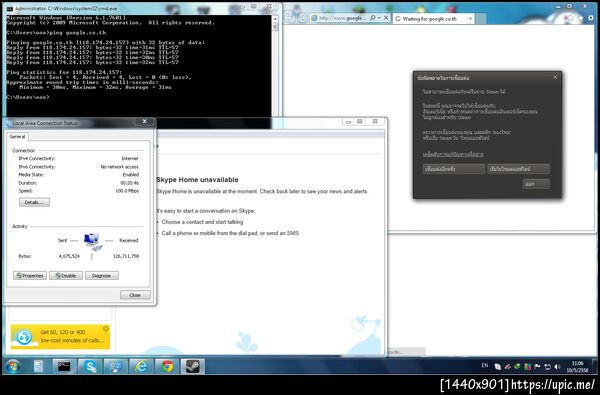Expand the address bar autocomplete dropdown arrow

click(x=379, y=18)
